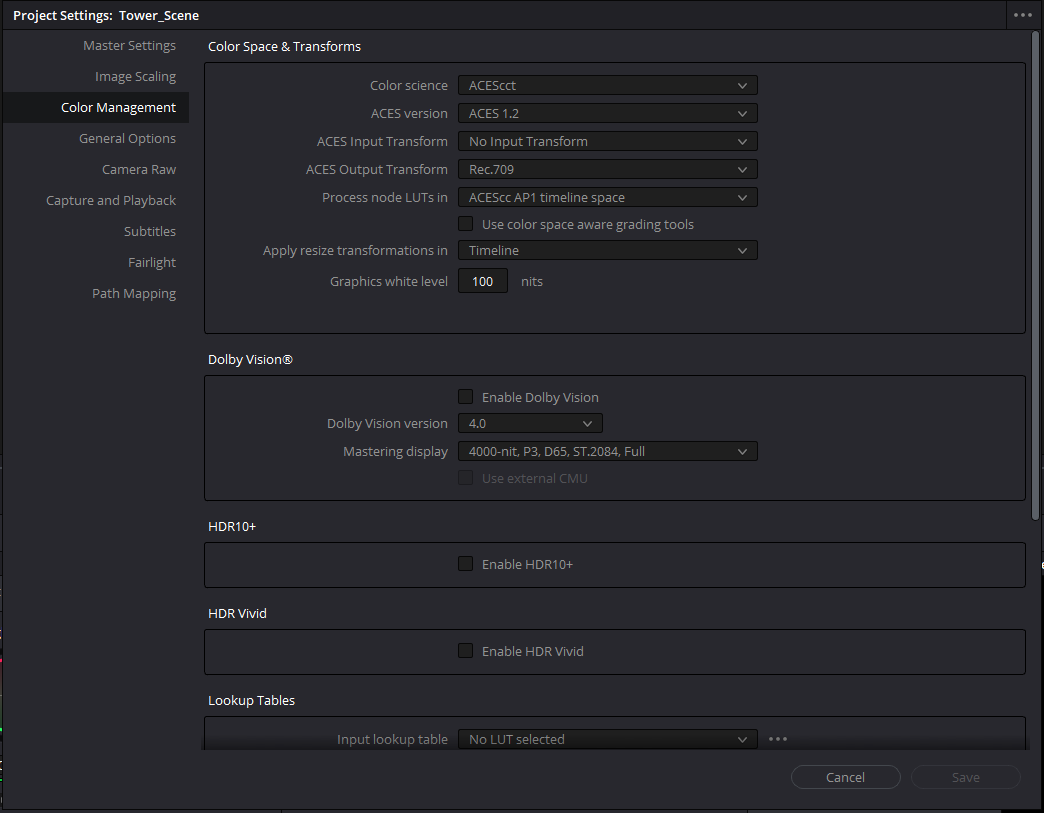Select Fairlight in the settings sidebar
This screenshot has height=813, width=1044.
coord(151,263)
